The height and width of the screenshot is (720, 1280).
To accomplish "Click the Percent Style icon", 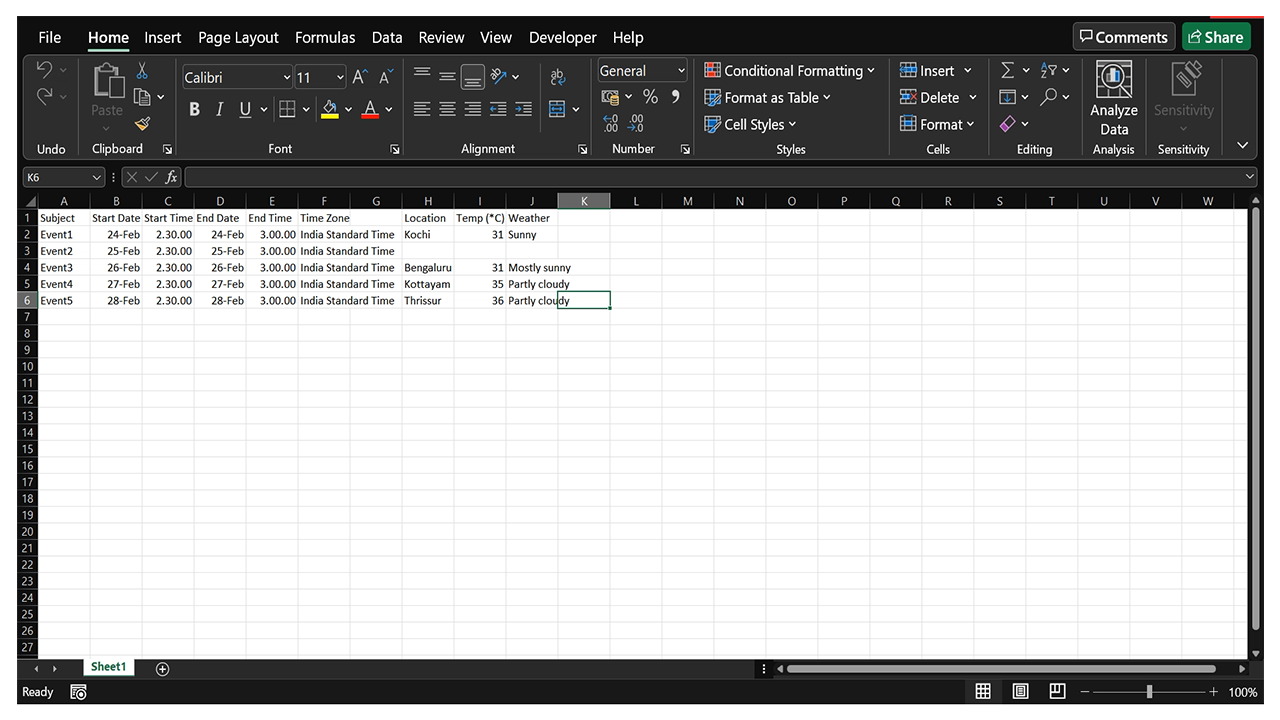I will pyautogui.click(x=650, y=97).
